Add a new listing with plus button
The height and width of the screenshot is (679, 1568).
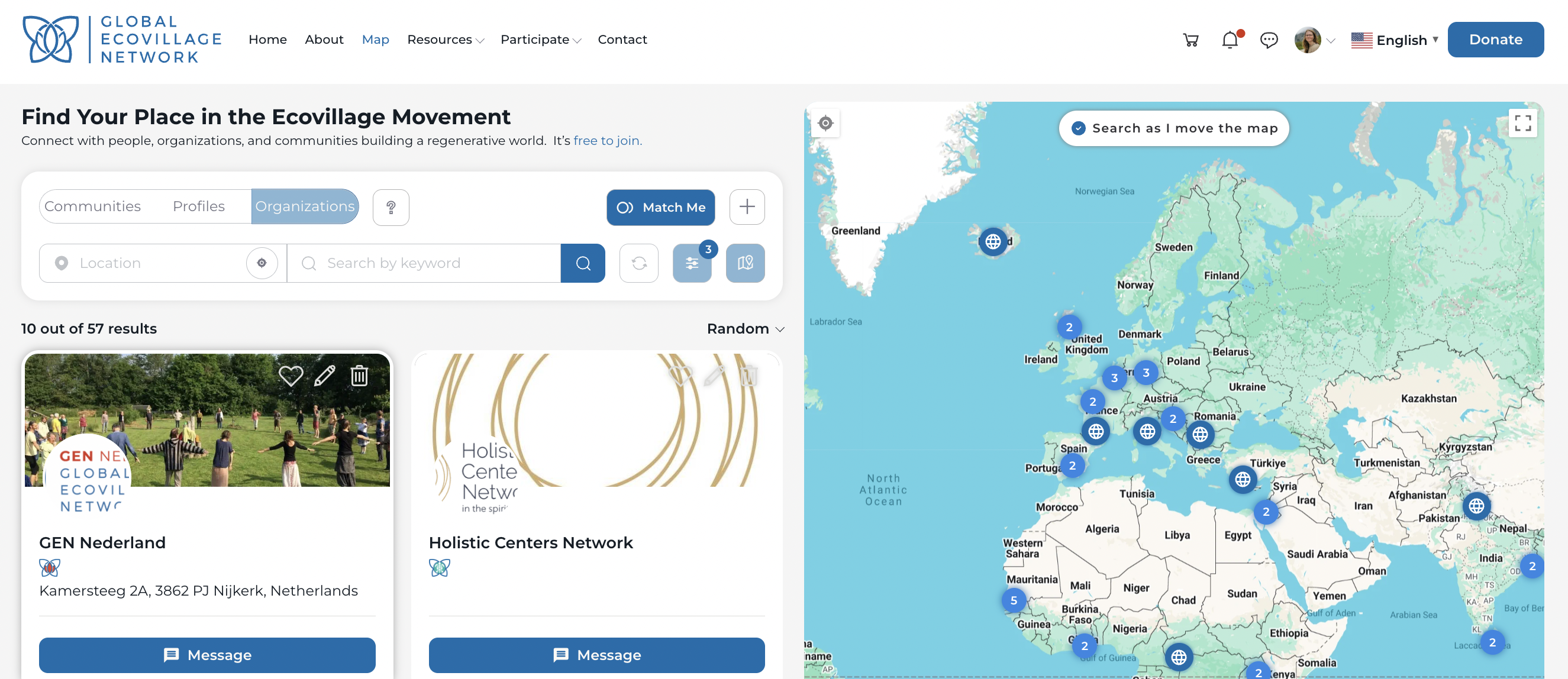pyautogui.click(x=747, y=207)
